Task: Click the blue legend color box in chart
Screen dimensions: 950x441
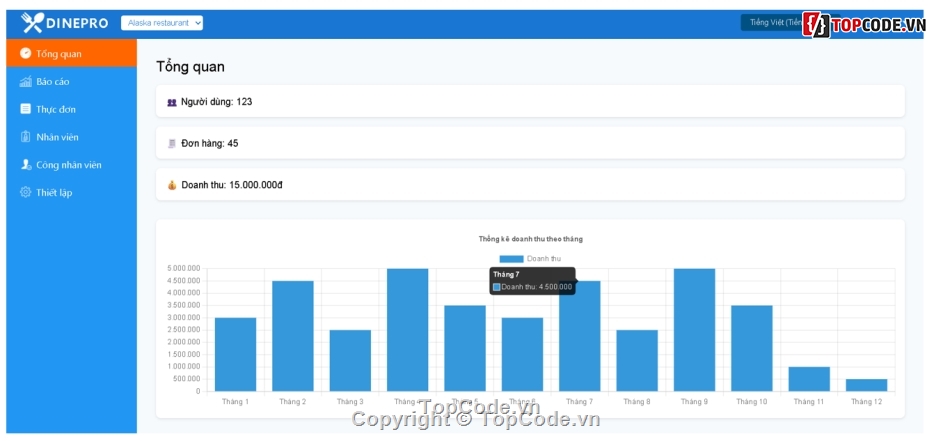Action: click(511, 259)
